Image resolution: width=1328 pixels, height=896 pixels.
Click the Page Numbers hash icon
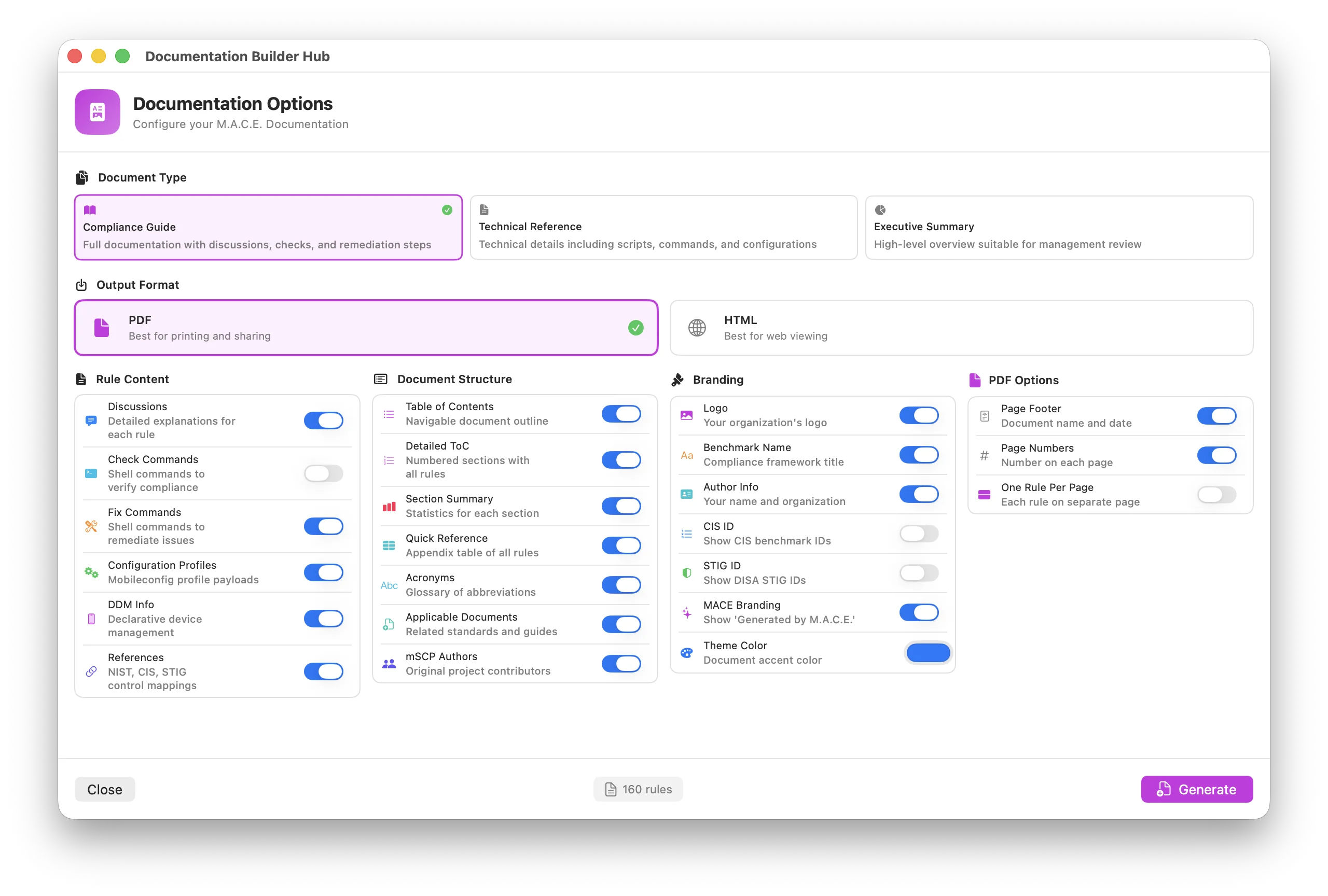coord(984,455)
